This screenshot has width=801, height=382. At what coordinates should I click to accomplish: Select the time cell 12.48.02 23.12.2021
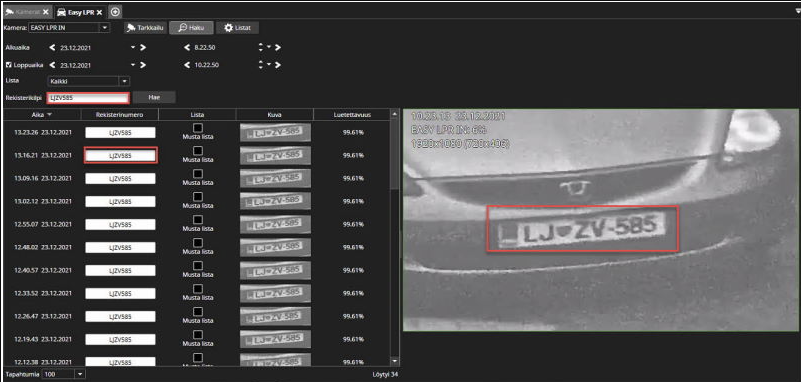(x=43, y=247)
